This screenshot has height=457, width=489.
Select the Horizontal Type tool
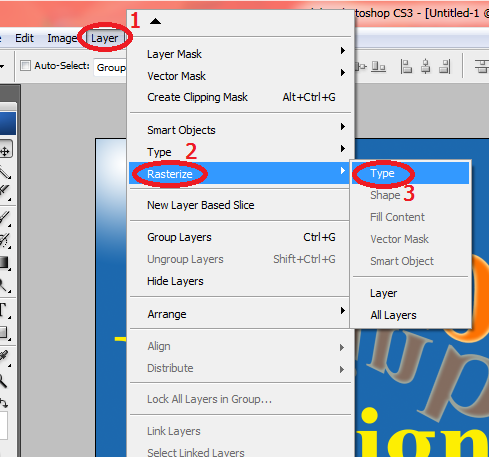coord(4,310)
